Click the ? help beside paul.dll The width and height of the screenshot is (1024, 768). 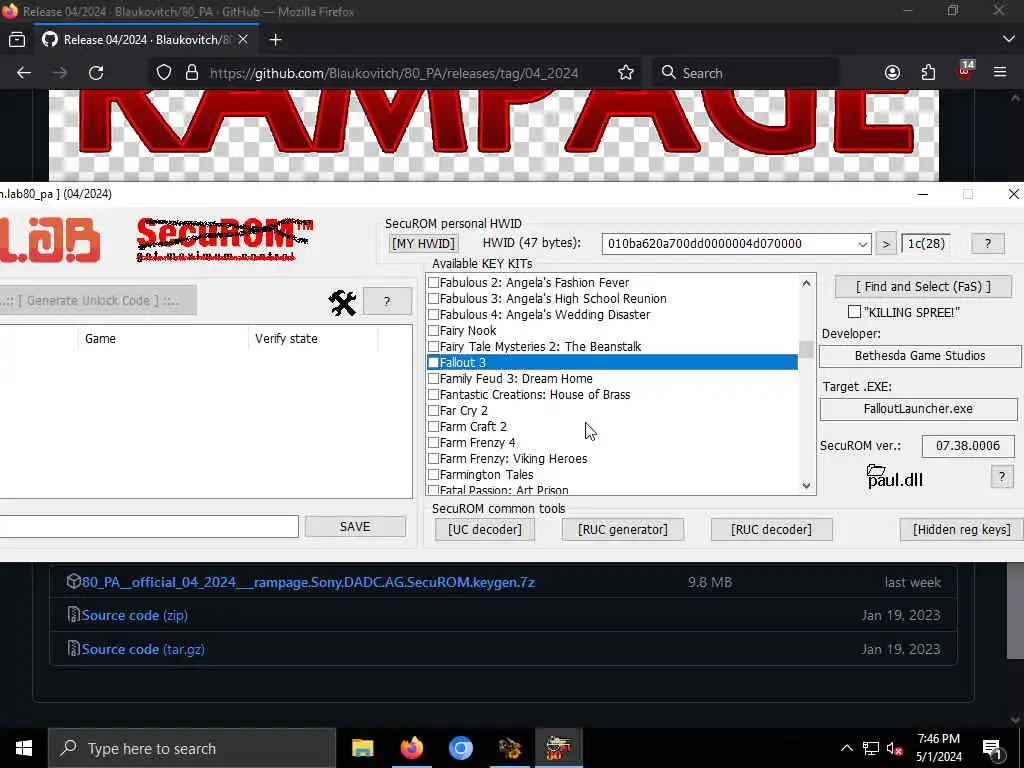[x=1001, y=476]
